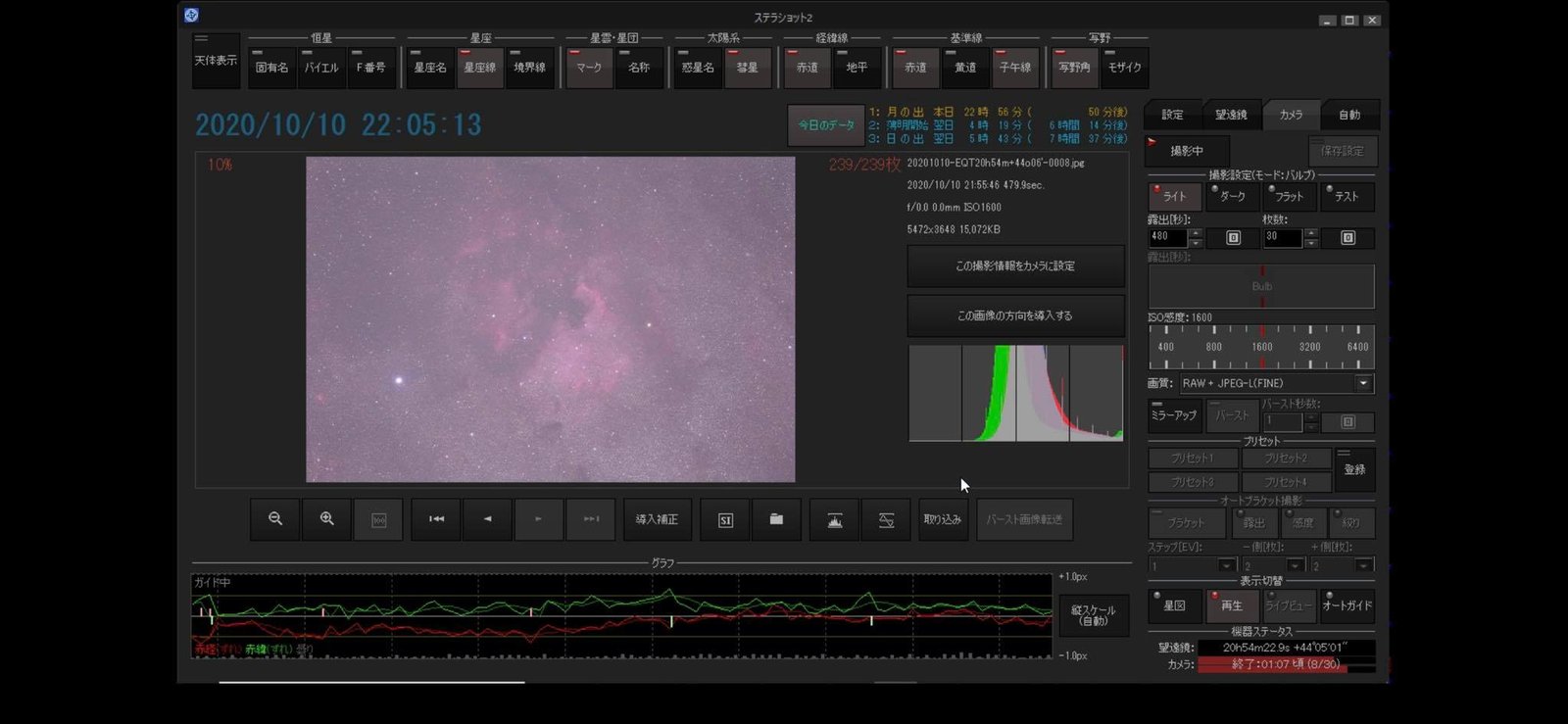Zoom out the preview image
This screenshot has height=724, width=1568.
pos(275,519)
